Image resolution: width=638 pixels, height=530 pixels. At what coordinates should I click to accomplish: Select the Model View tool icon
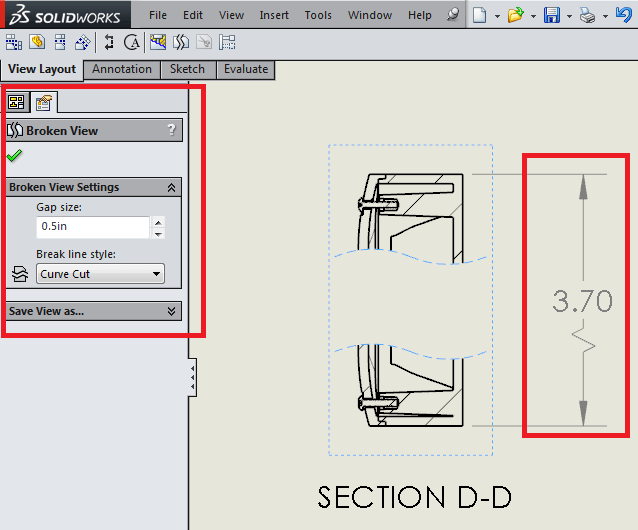point(37,42)
